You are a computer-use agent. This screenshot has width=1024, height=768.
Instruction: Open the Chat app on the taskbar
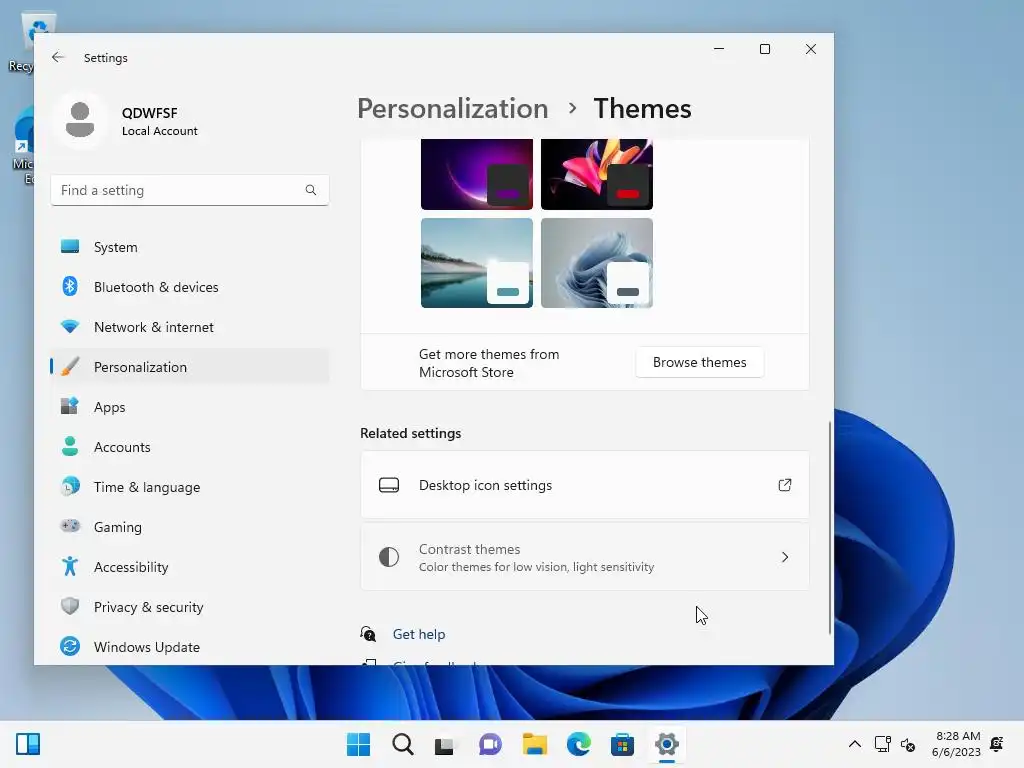(490, 744)
